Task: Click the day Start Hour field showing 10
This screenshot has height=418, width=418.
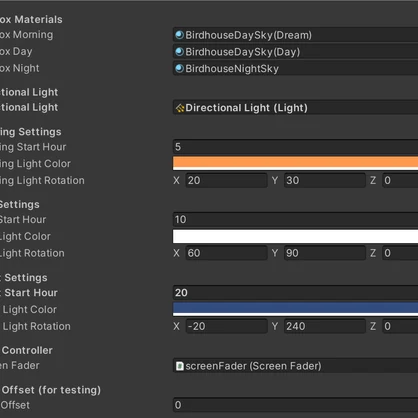Action: 295,219
